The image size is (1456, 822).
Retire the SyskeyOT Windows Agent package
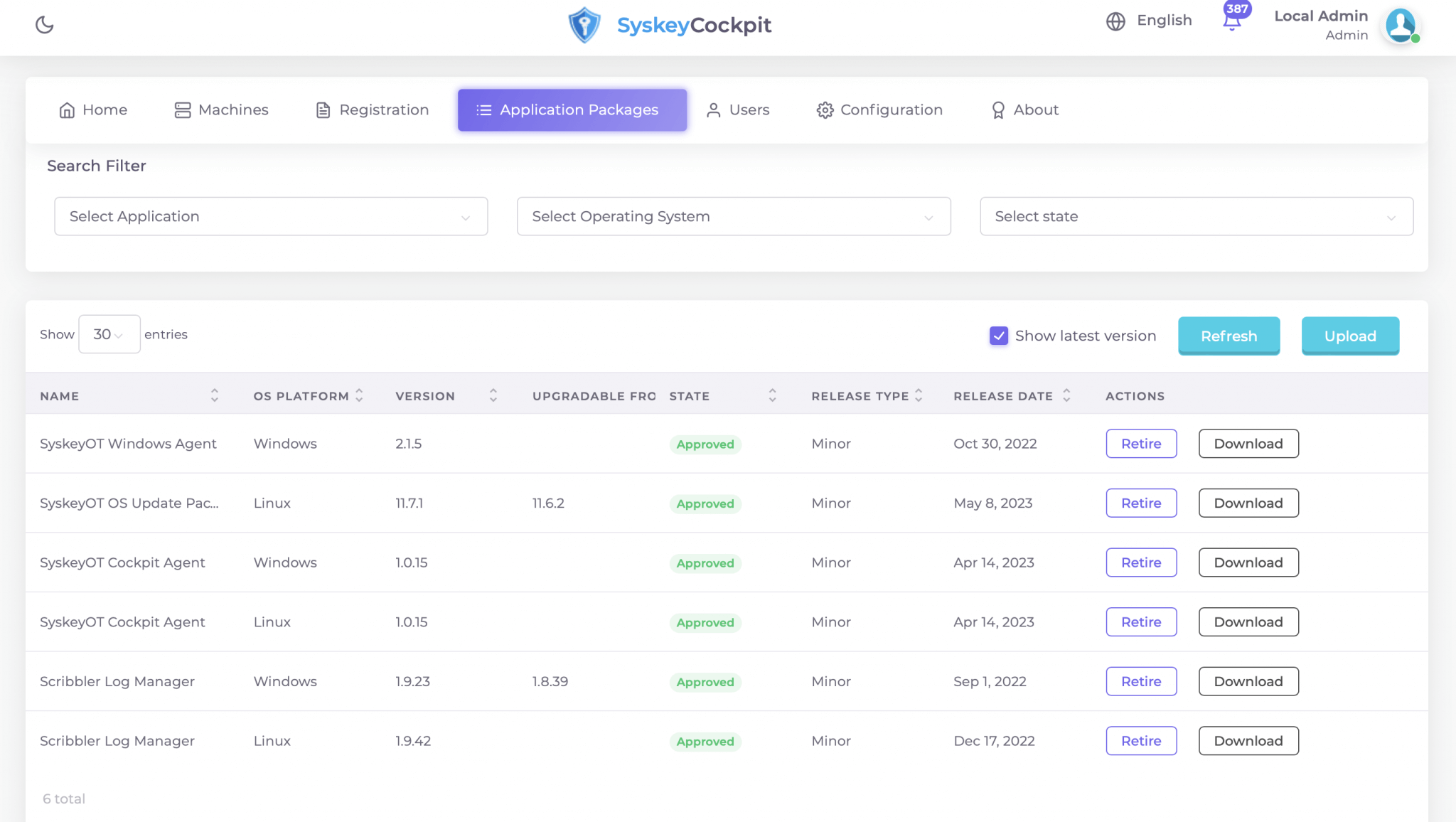1140,444
